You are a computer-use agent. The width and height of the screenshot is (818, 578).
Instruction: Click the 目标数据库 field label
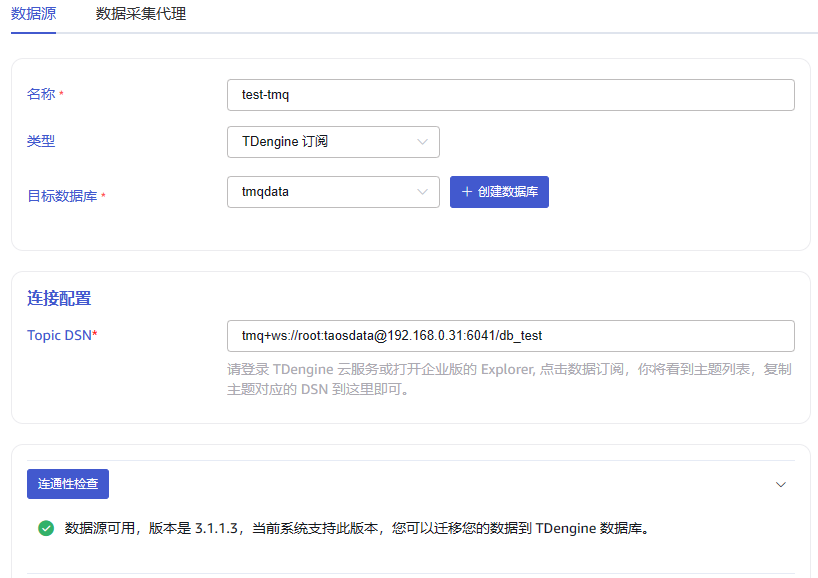tap(62, 196)
